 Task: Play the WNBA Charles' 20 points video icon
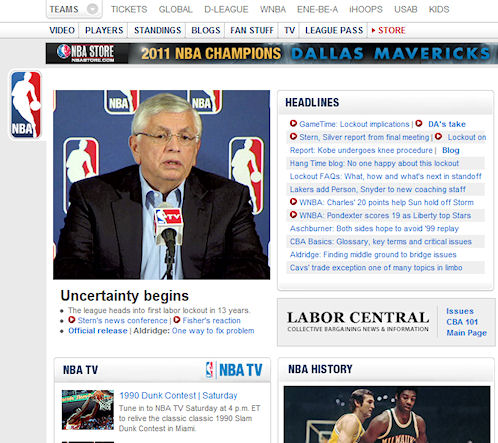click(293, 201)
